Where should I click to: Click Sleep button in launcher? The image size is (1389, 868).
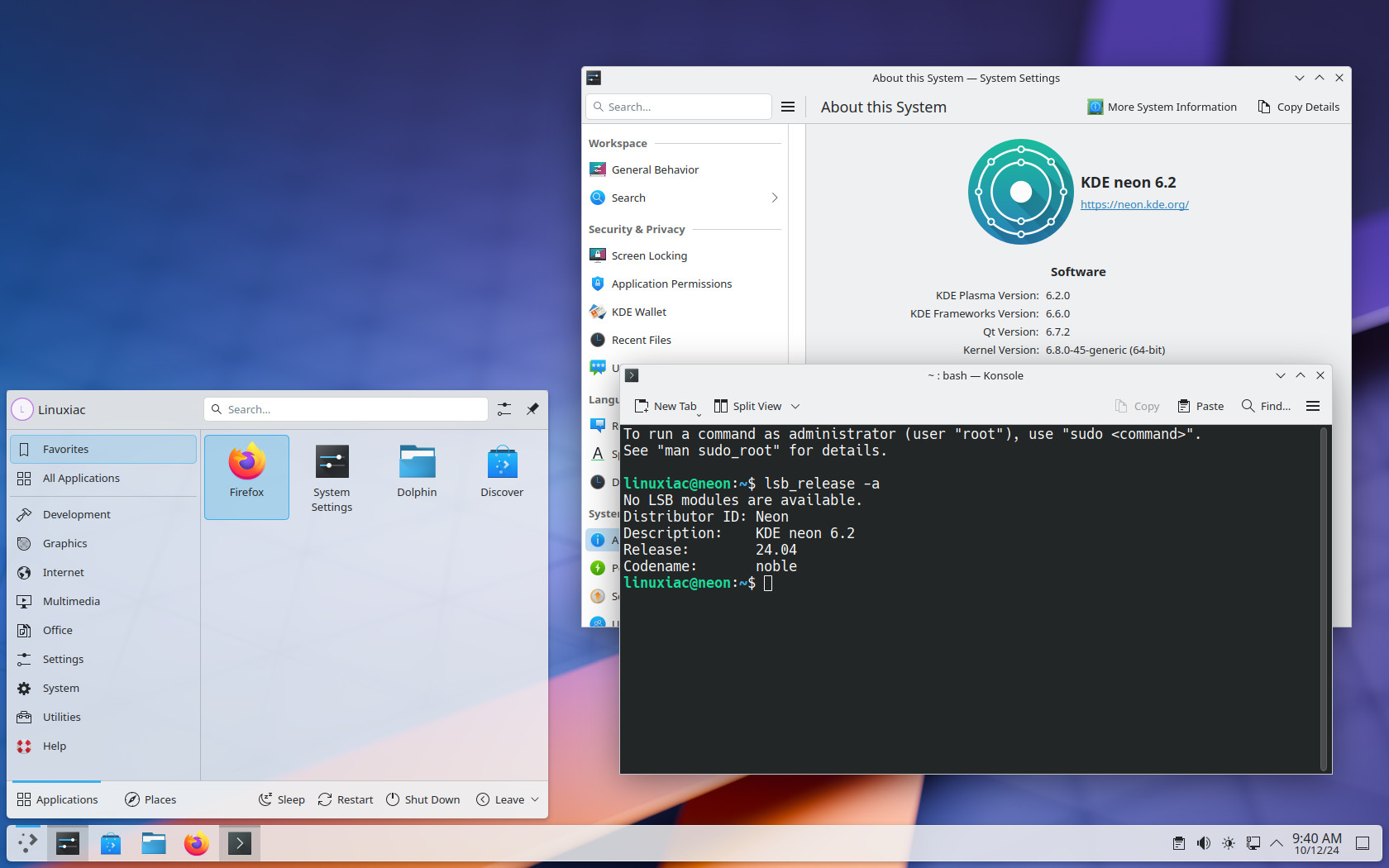click(282, 799)
